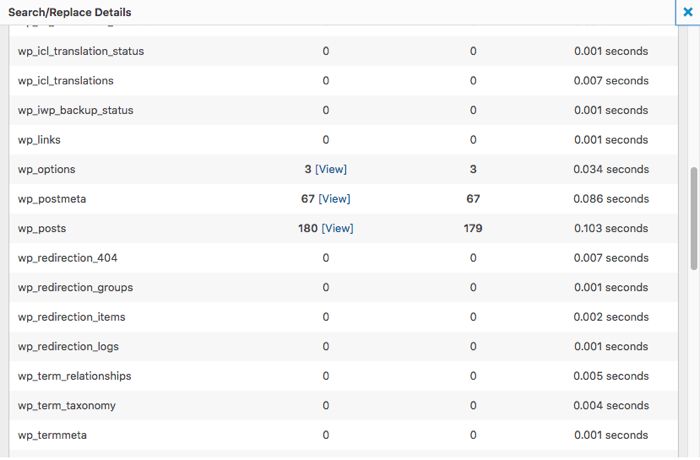The image size is (700, 460).
Task: Open View link for wp_posts changes
Action: click(337, 228)
